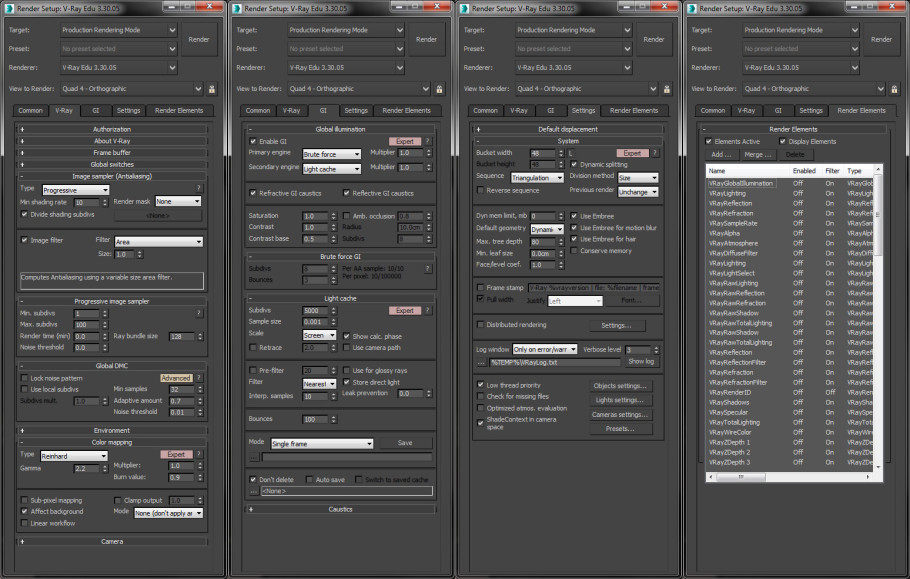Viewport: 910px width, 579px height.
Task: Click the Advanced button in Global DMC
Action: tap(176, 378)
